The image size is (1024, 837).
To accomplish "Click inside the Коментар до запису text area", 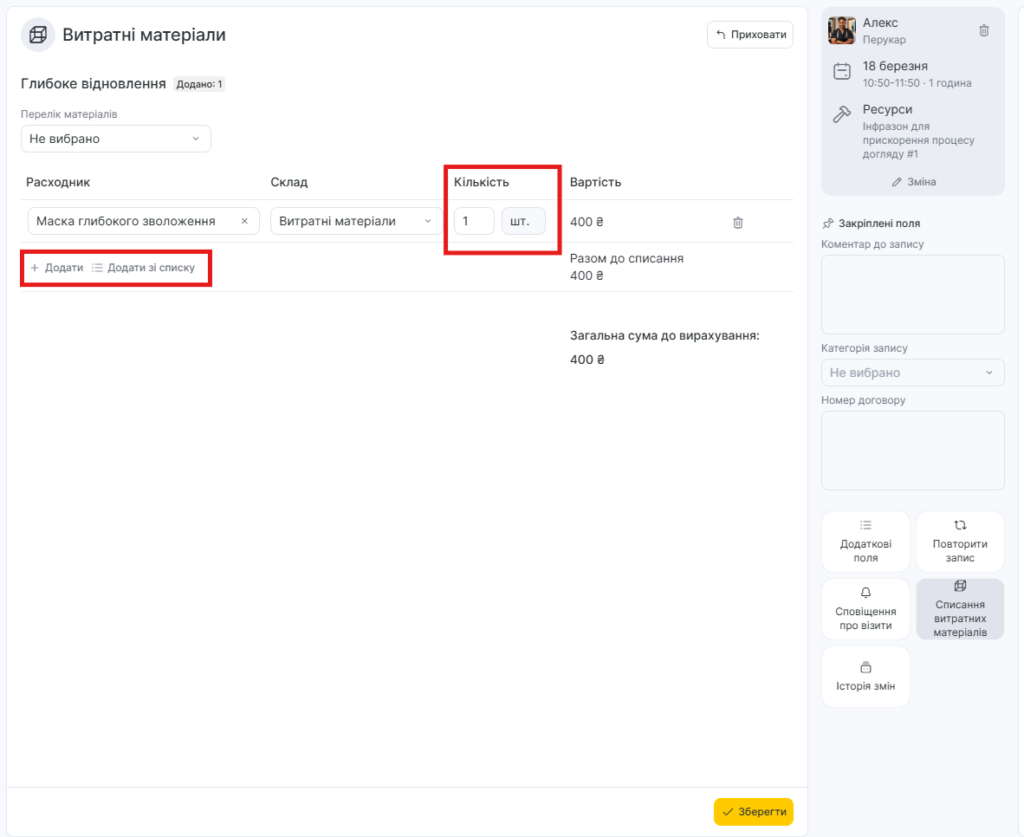I will pyautogui.click(x=912, y=294).
